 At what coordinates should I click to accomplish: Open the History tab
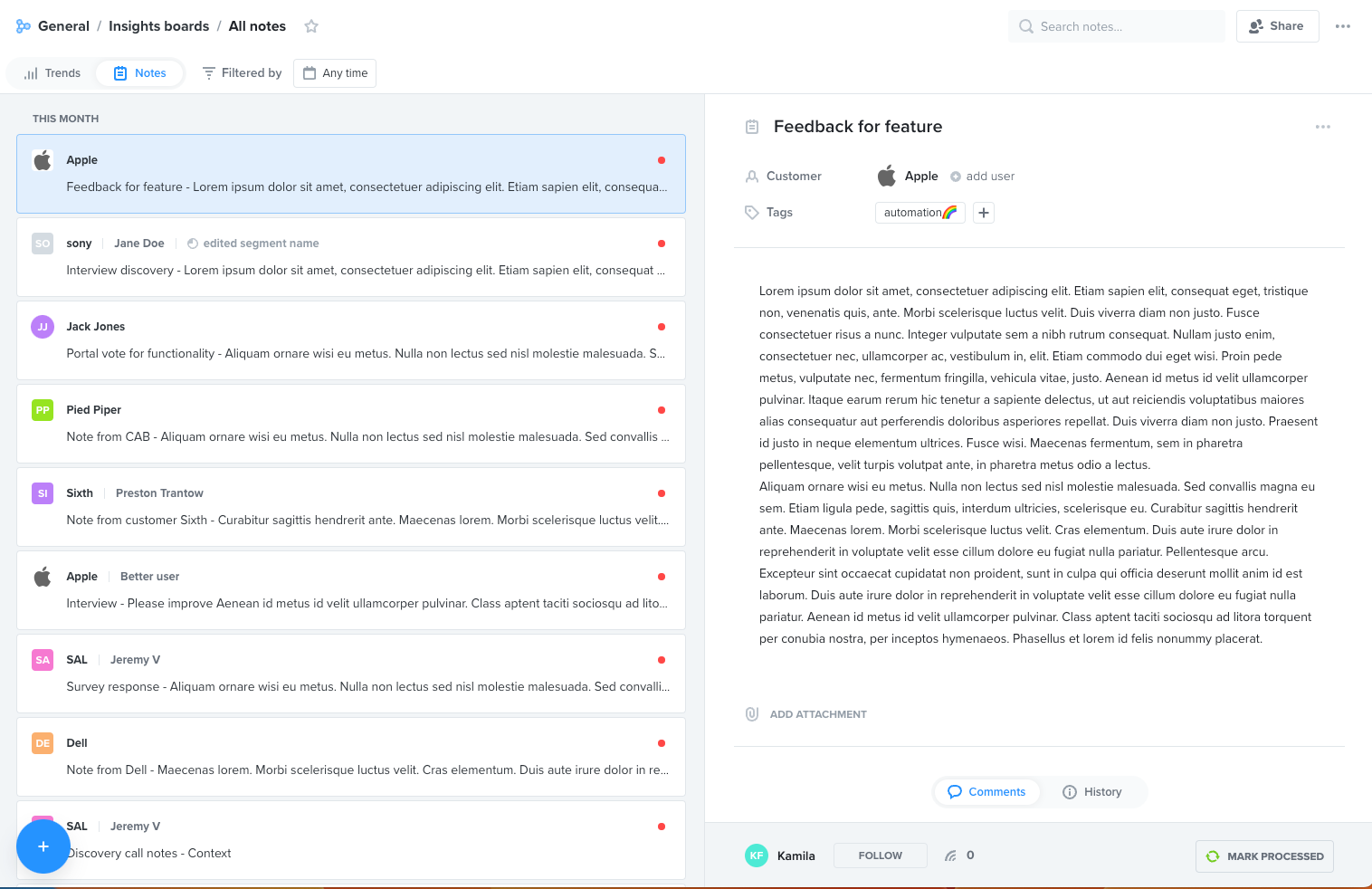[1092, 792]
